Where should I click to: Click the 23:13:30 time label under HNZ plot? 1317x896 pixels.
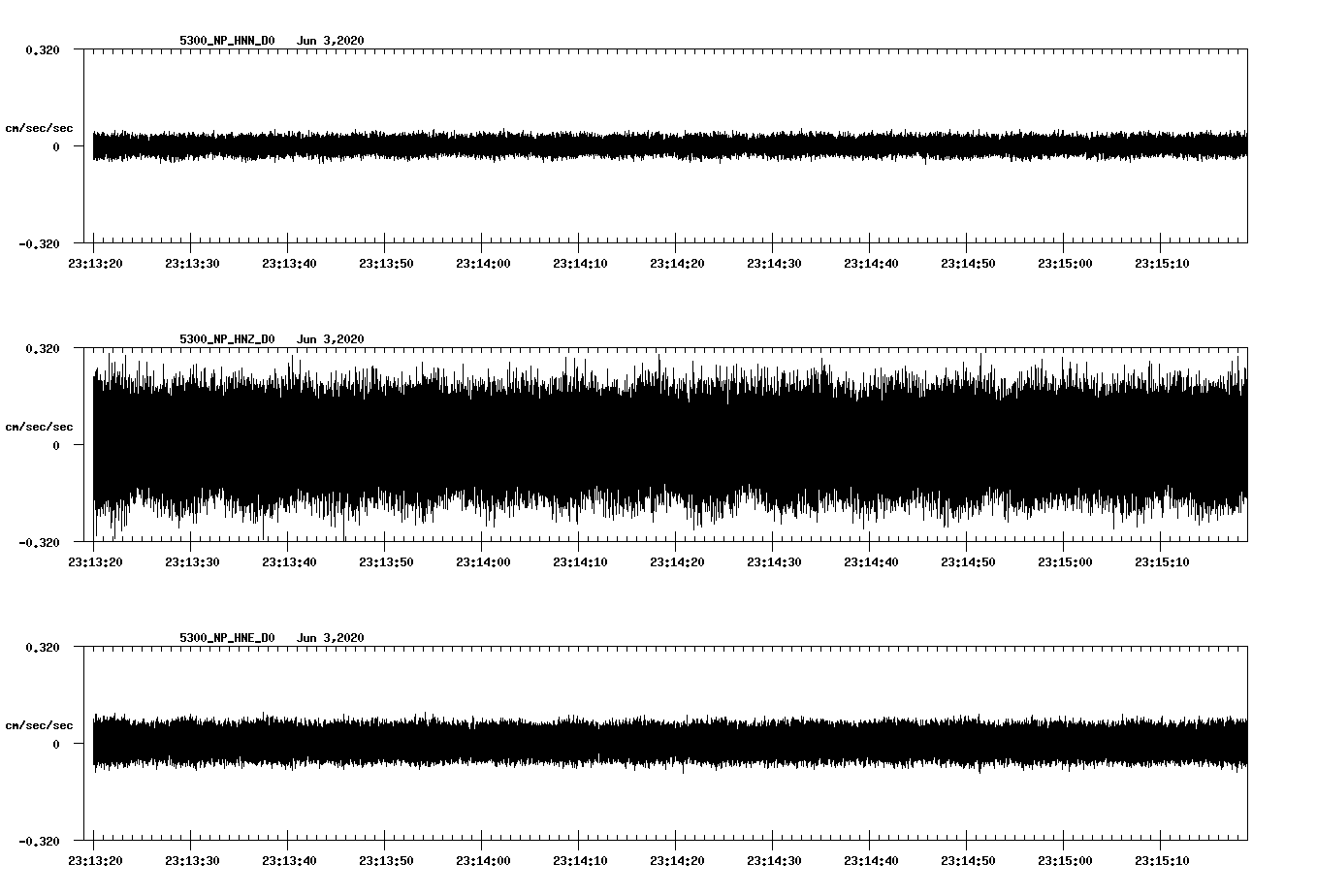(192, 561)
